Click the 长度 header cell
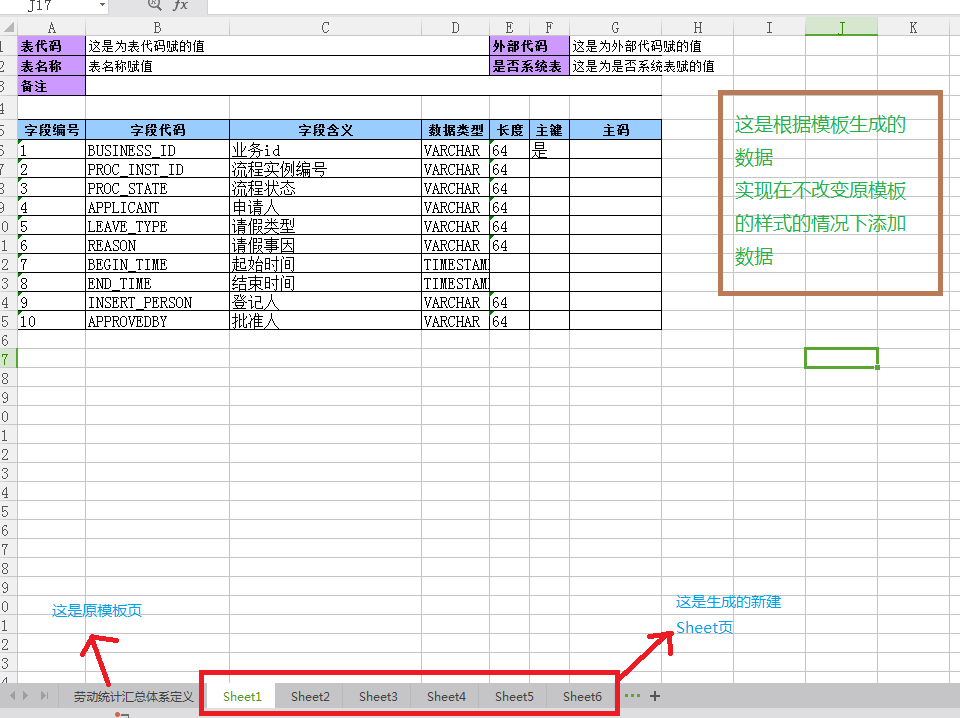This screenshot has height=718, width=960. [509, 130]
